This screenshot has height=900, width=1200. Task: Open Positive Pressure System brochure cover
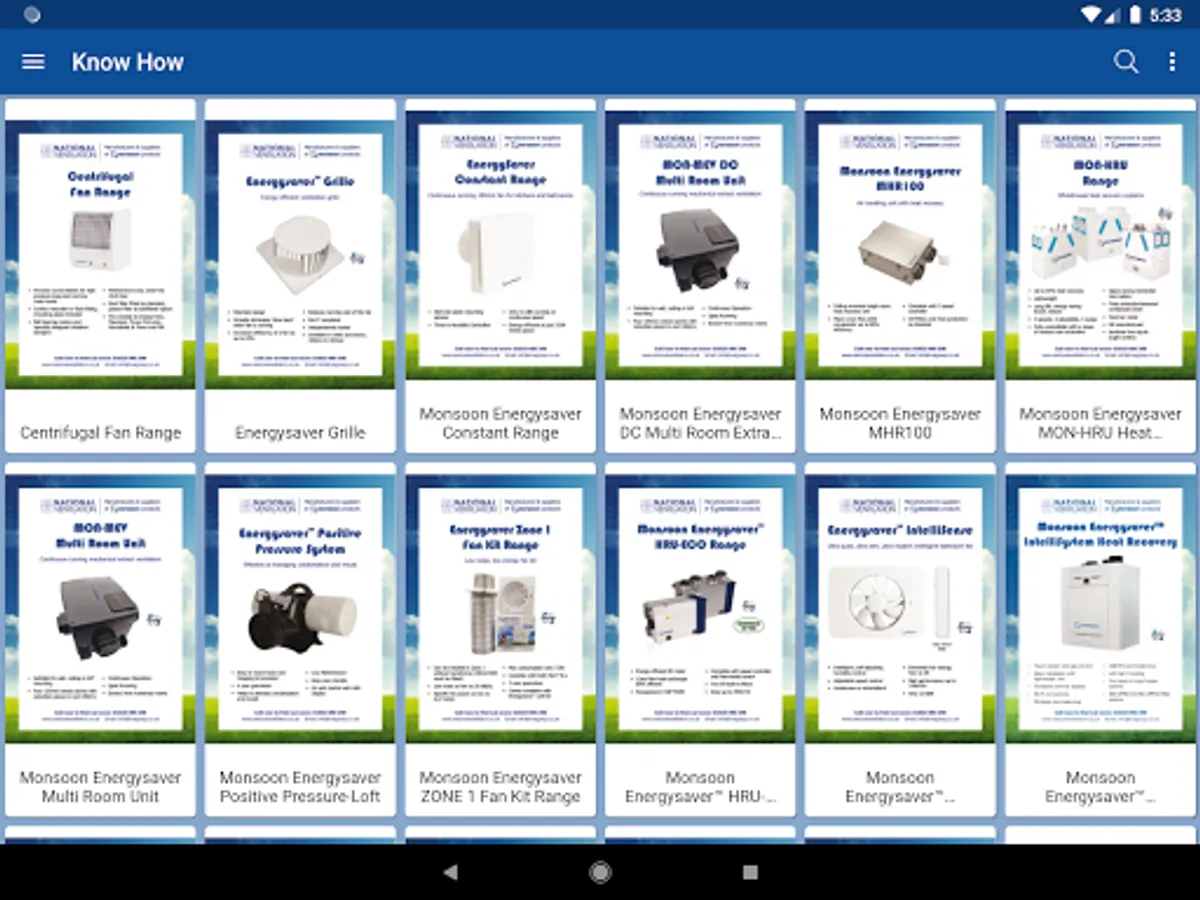[300, 608]
